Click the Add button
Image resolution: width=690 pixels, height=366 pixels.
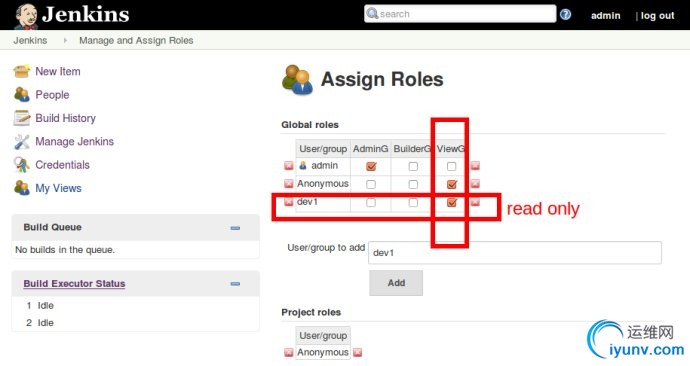tap(396, 283)
